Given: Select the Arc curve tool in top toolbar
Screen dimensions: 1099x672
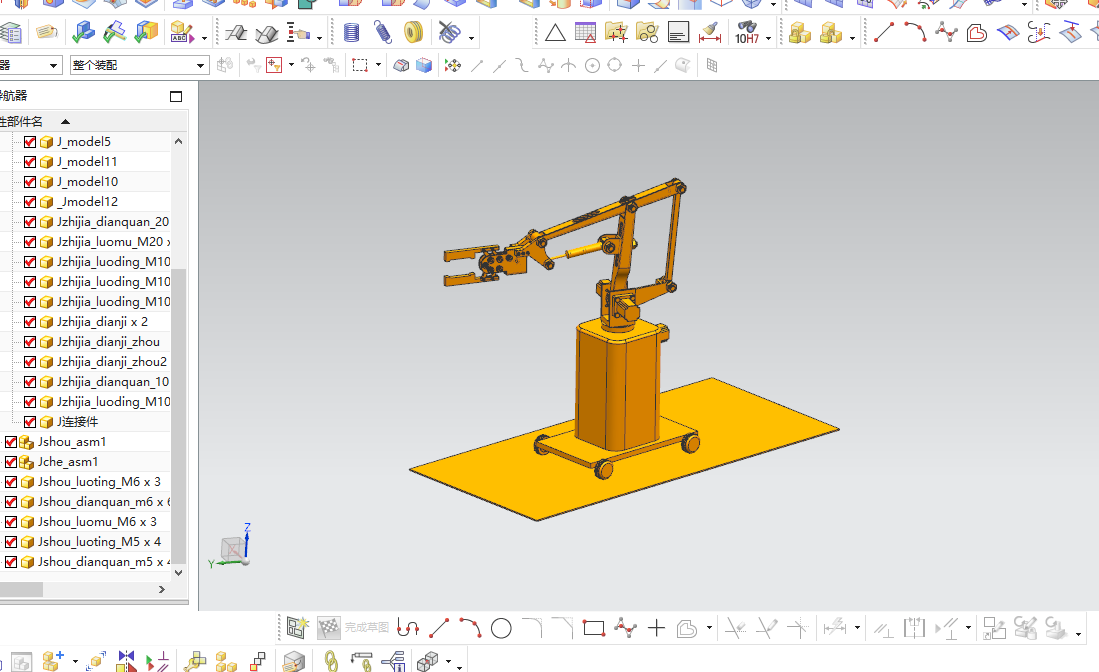Looking at the screenshot, I should click(x=915, y=32).
